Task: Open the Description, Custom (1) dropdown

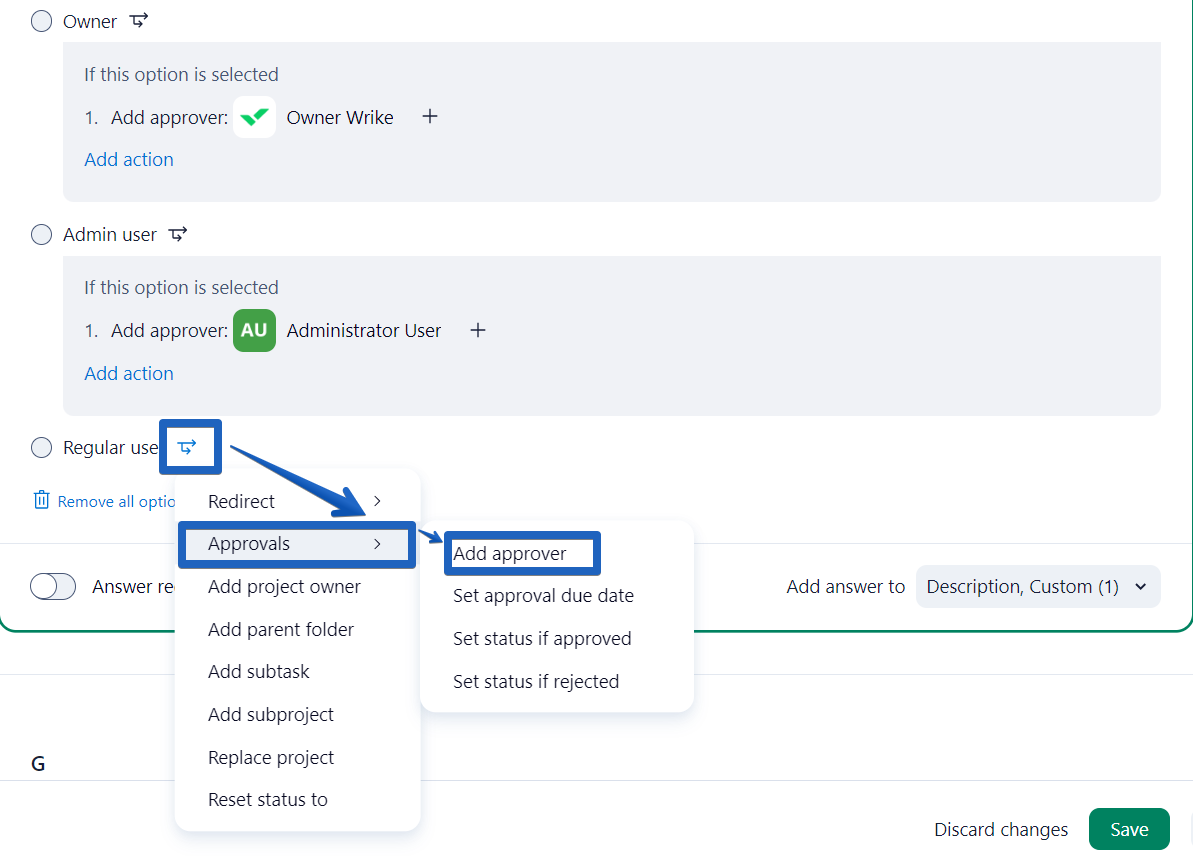Action: click(1037, 587)
